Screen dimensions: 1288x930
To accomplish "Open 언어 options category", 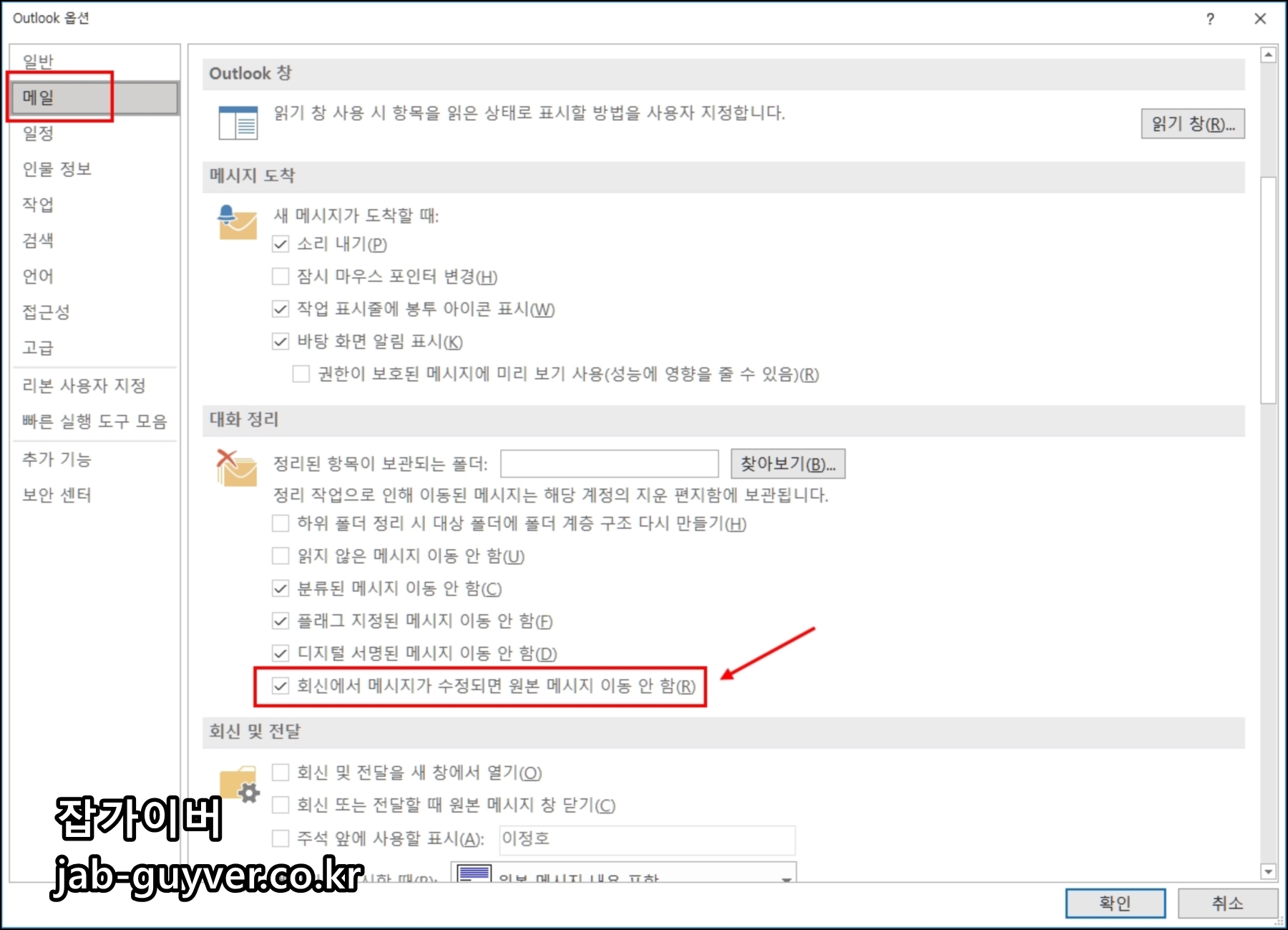I will pos(94,276).
